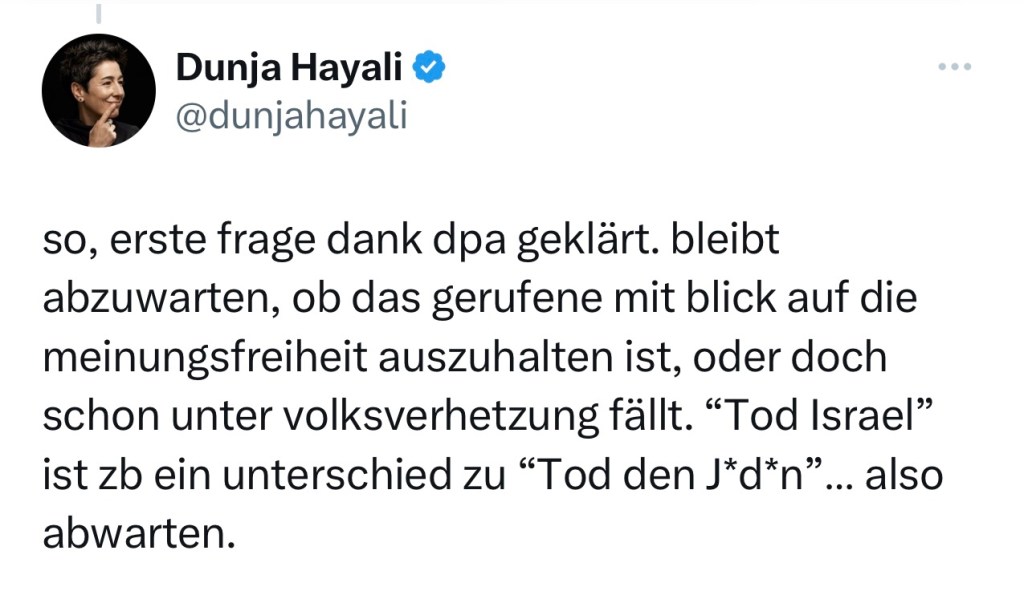Click the final word "abwarten."

tap(137, 532)
